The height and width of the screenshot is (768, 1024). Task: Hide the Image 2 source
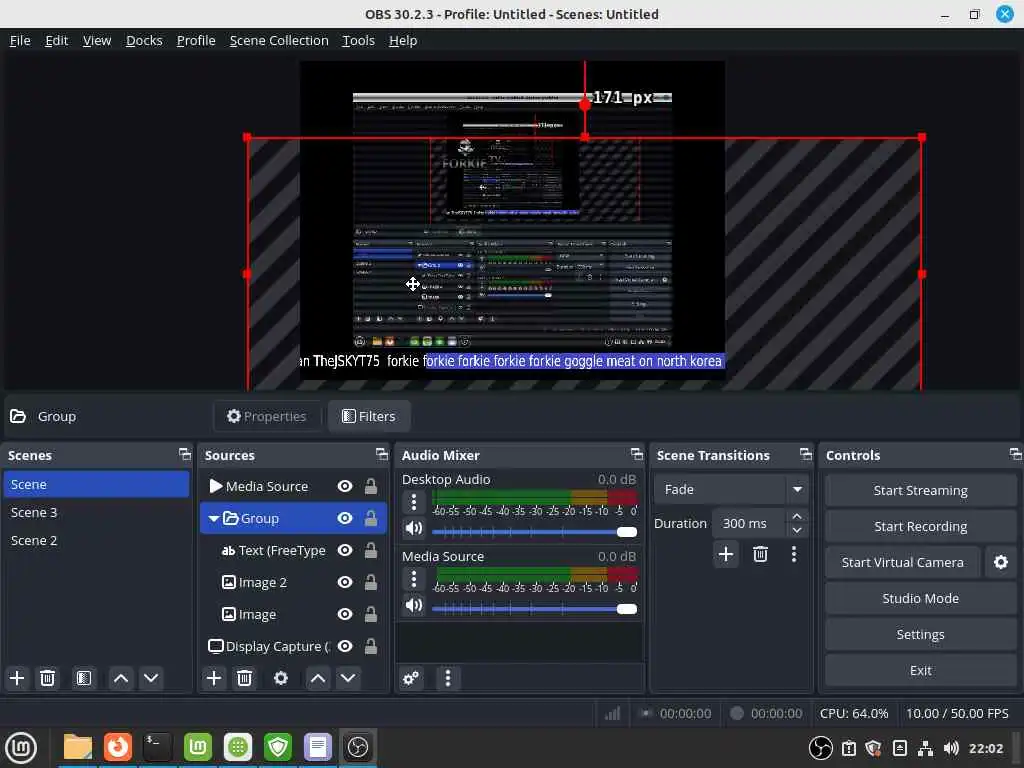[x=345, y=582]
